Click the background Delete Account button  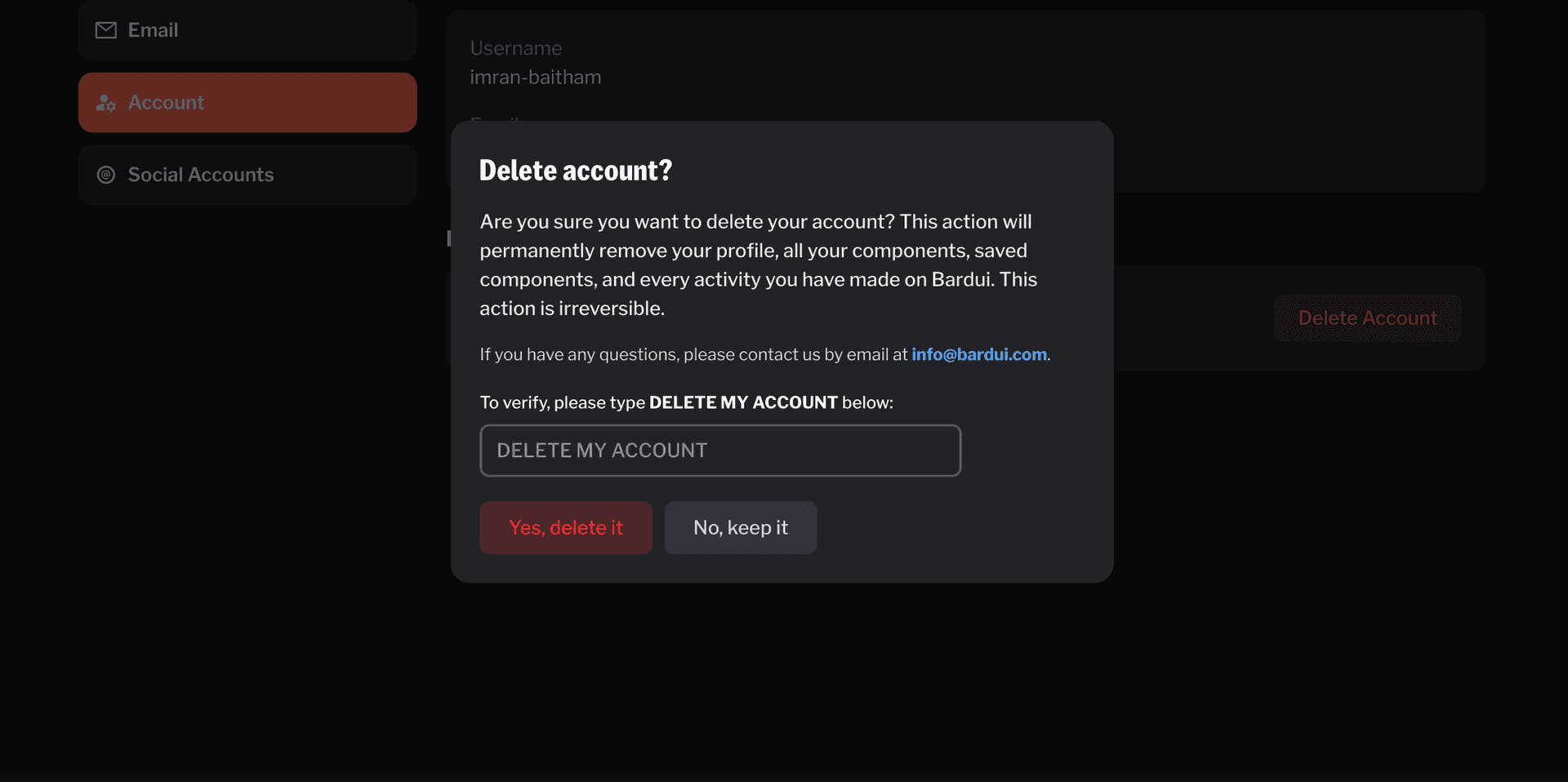(x=1367, y=318)
